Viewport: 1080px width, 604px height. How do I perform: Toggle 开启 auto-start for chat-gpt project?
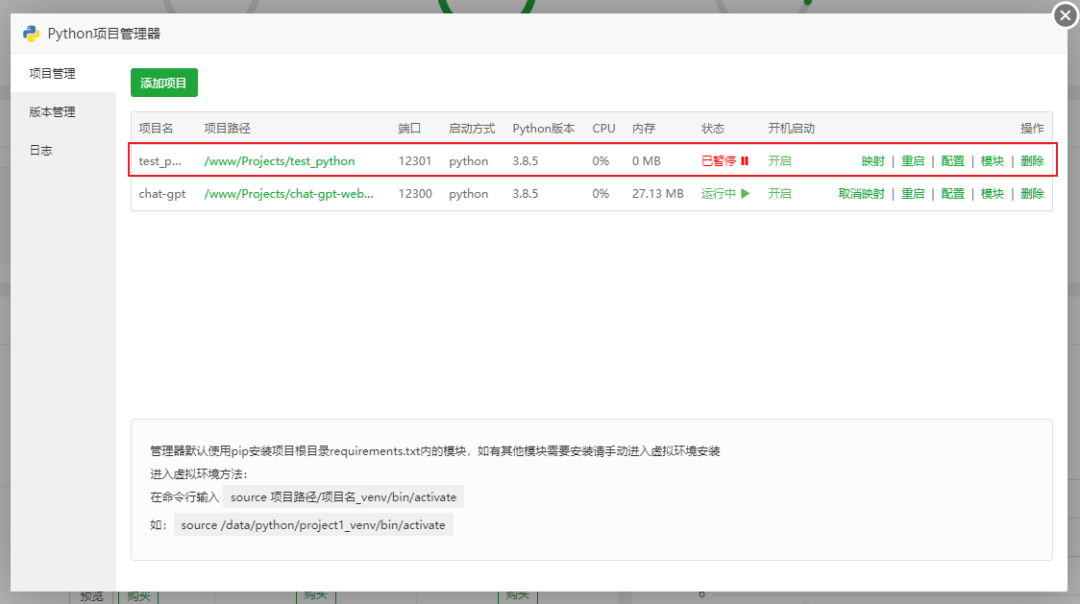click(779, 194)
